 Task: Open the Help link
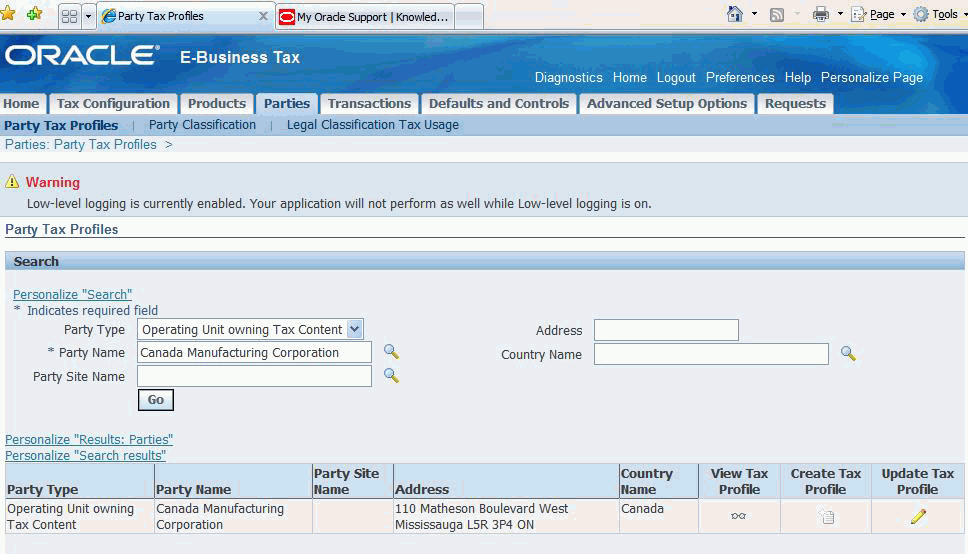[x=798, y=78]
